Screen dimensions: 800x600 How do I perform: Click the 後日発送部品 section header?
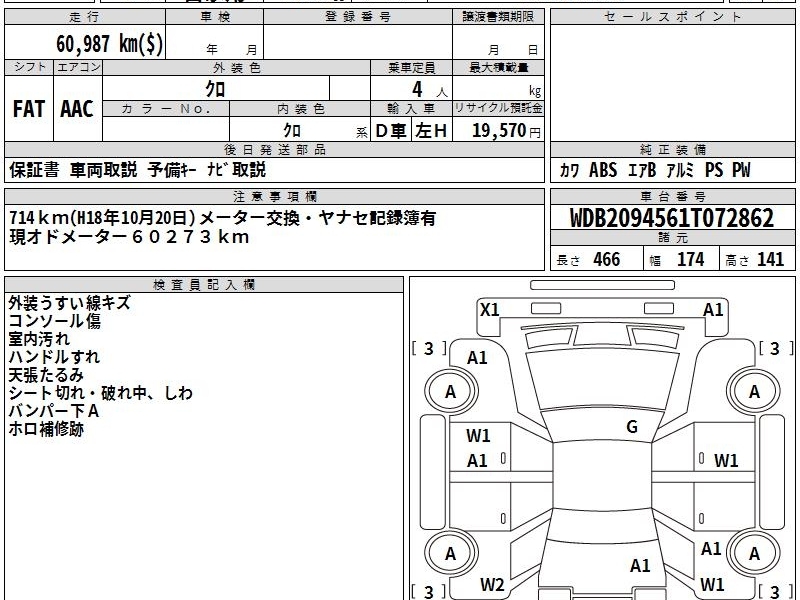click(x=274, y=150)
